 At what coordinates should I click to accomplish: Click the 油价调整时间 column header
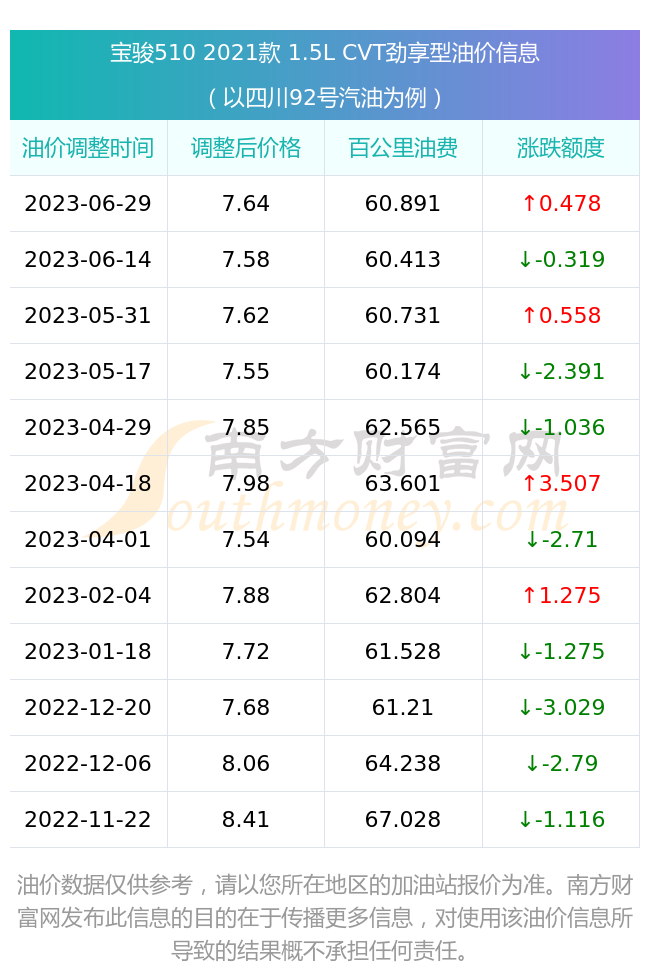click(88, 148)
